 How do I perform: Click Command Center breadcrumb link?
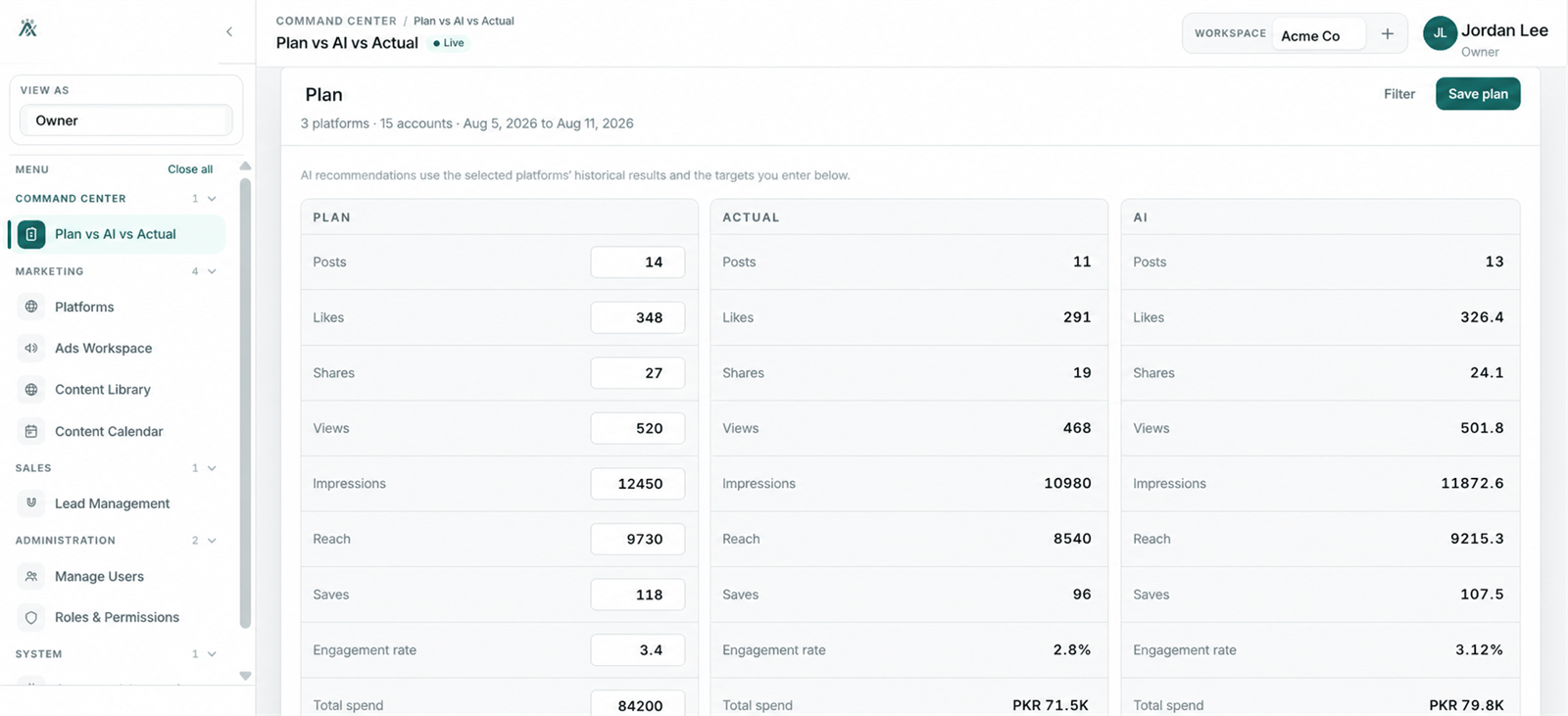point(336,21)
